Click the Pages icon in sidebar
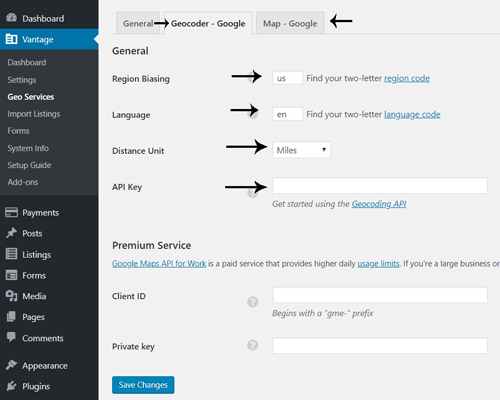The height and width of the screenshot is (400, 500). coord(11,316)
